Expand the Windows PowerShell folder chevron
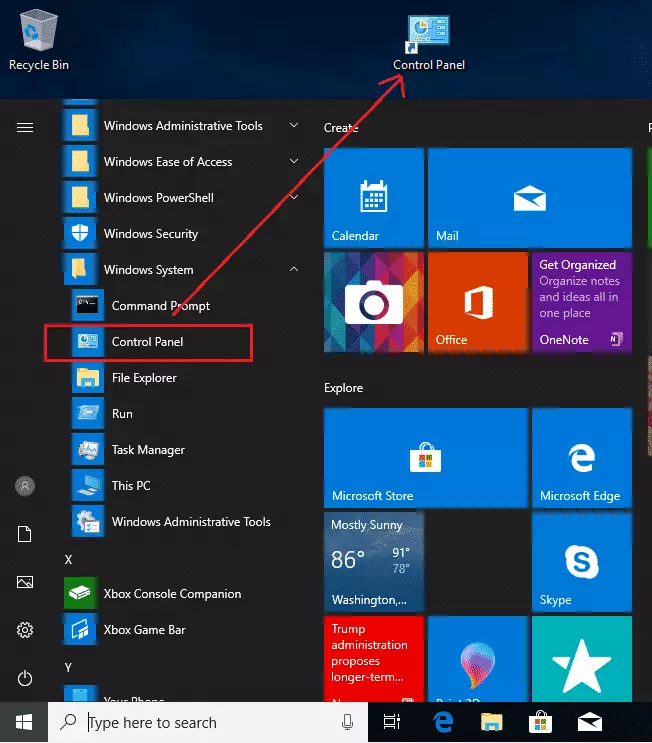 click(294, 197)
